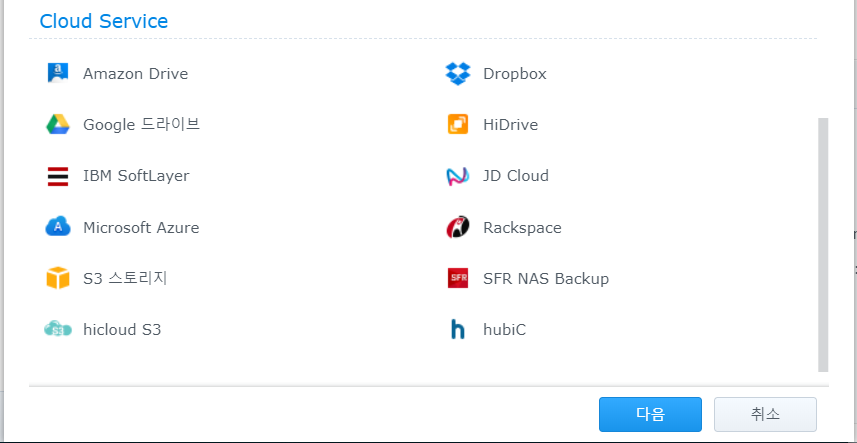Select the orange HiDrive icon
This screenshot has height=443, width=857.
[457, 125]
